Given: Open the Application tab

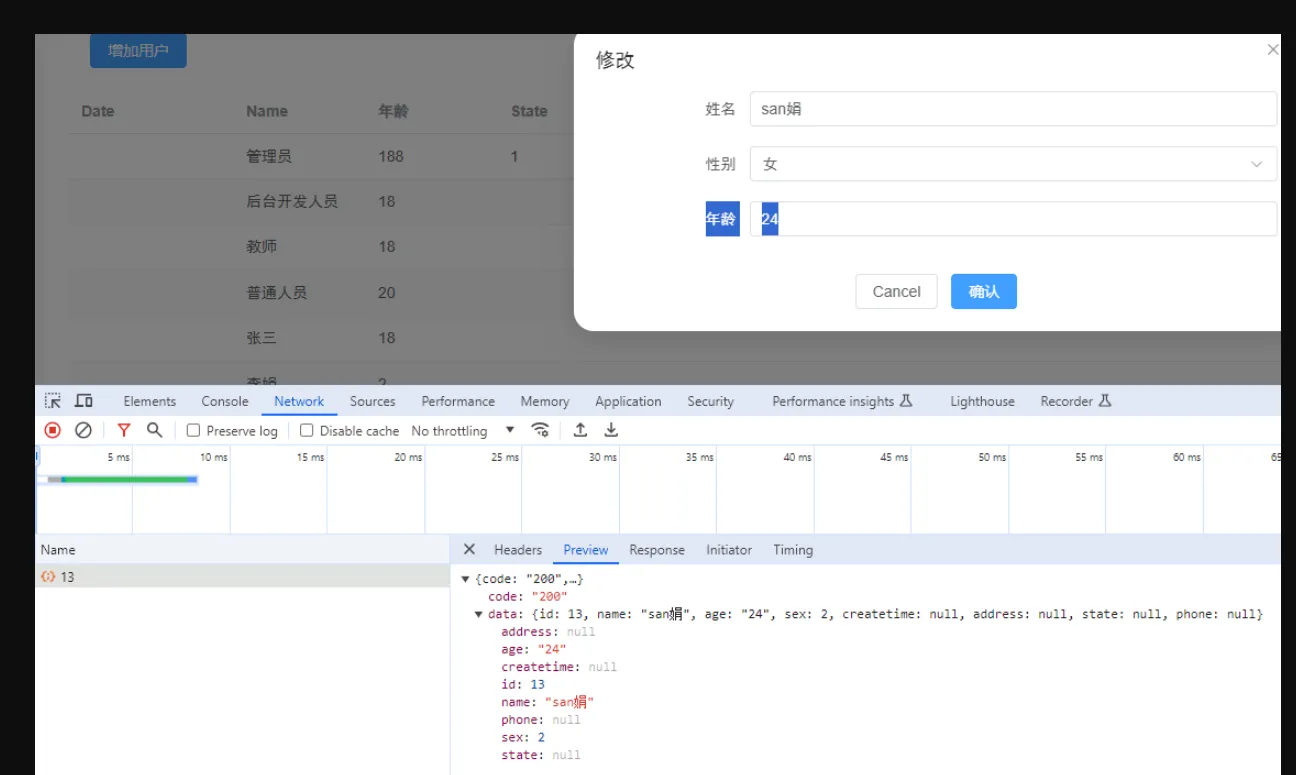Looking at the screenshot, I should [628, 401].
